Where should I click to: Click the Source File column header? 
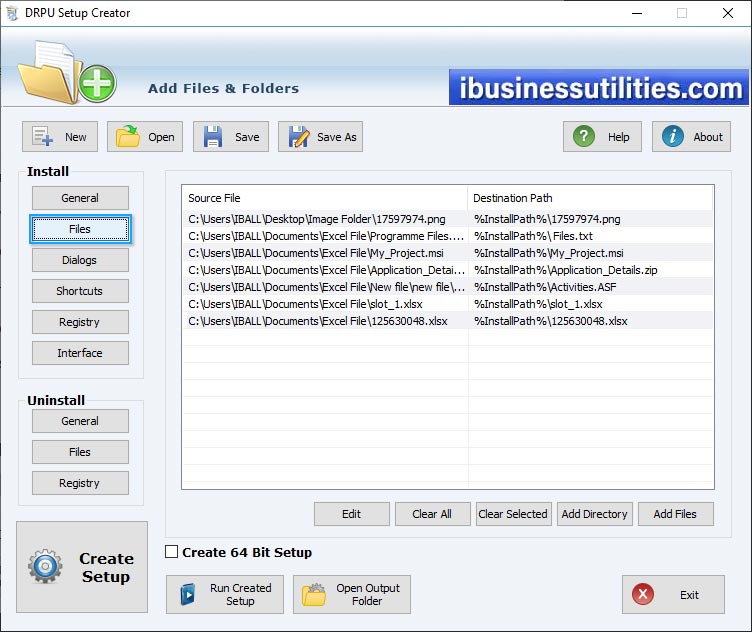[325, 198]
